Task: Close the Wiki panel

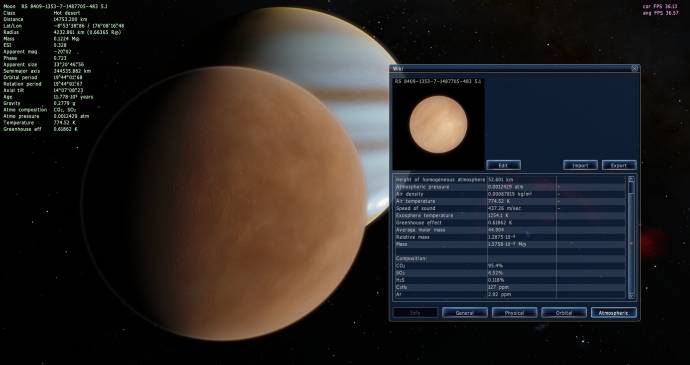Action: [x=634, y=69]
